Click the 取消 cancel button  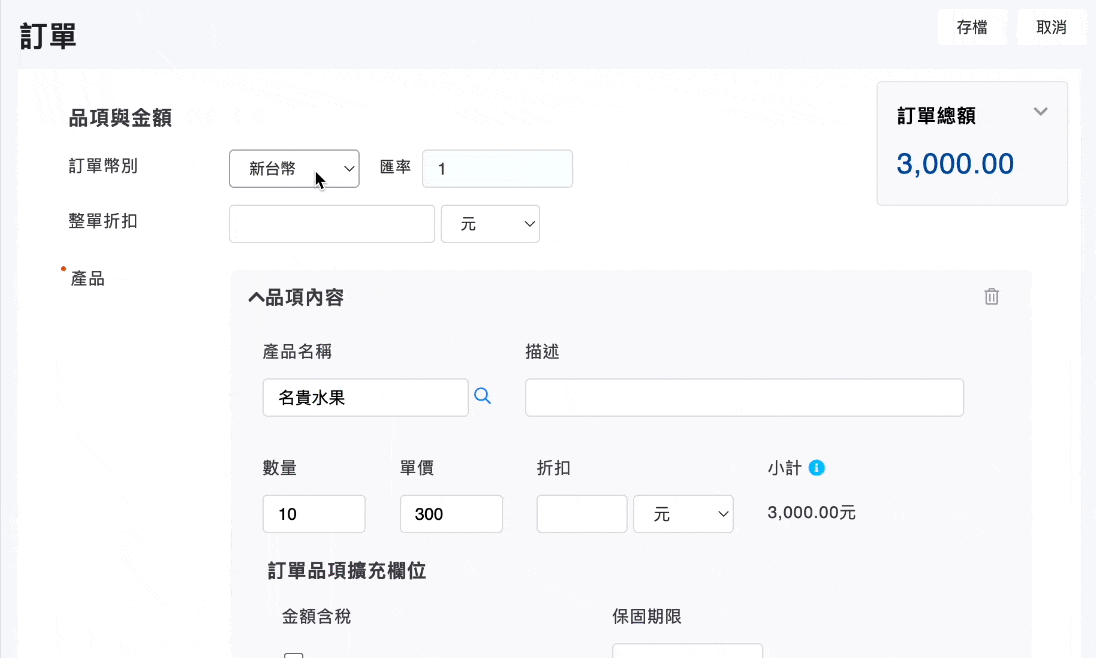click(x=1051, y=27)
